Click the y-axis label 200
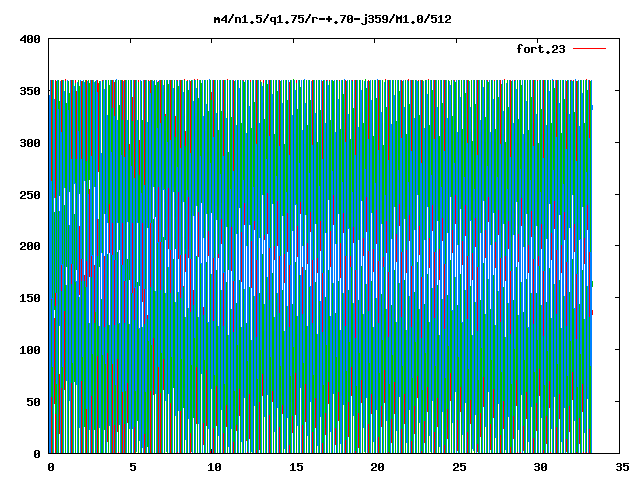This screenshot has height=480, width=640. tap(30, 246)
